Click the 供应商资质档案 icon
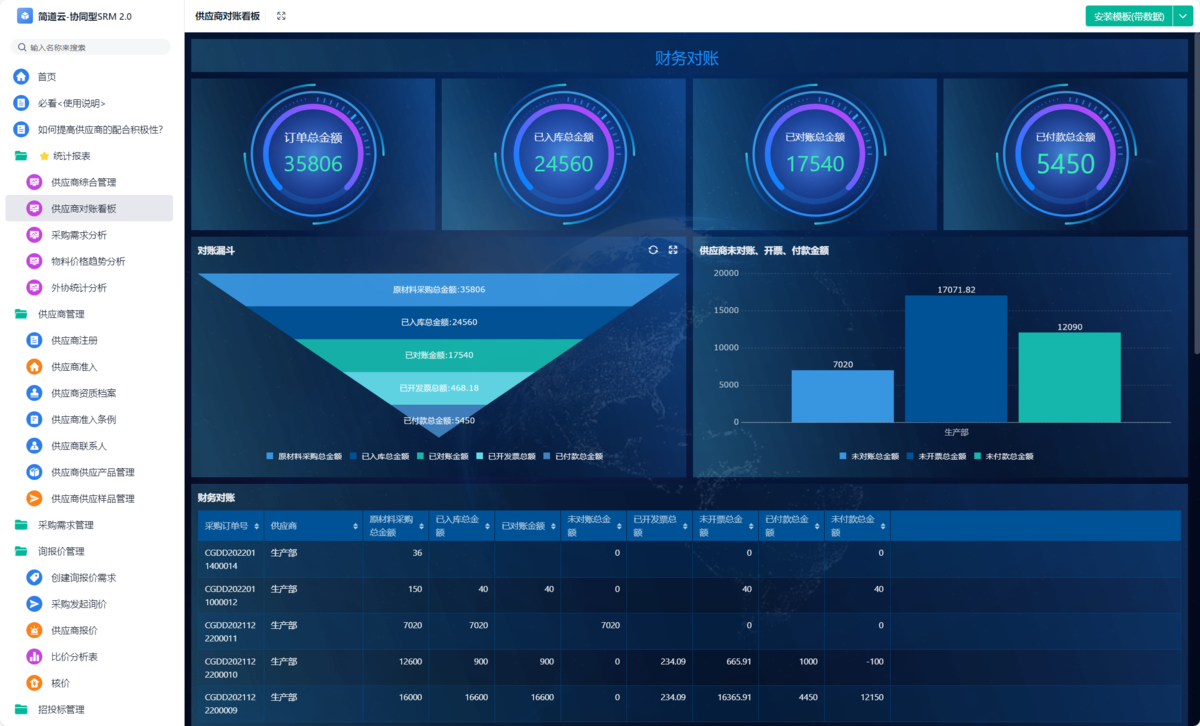This screenshot has height=726, width=1200. (34, 393)
